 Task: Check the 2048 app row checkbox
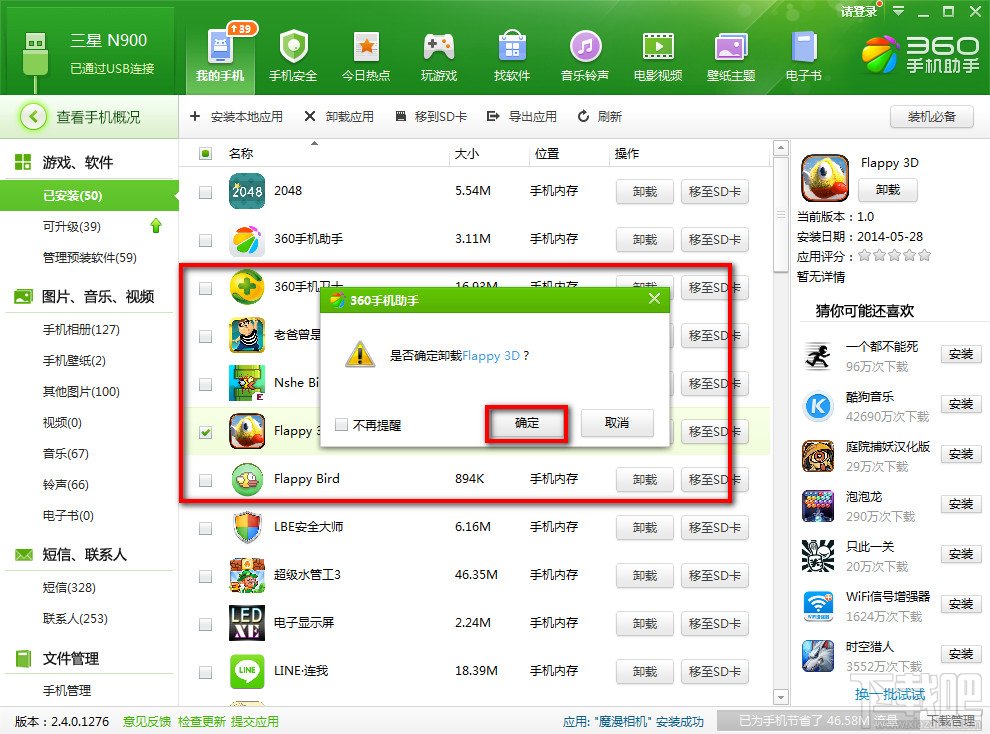[x=205, y=191]
